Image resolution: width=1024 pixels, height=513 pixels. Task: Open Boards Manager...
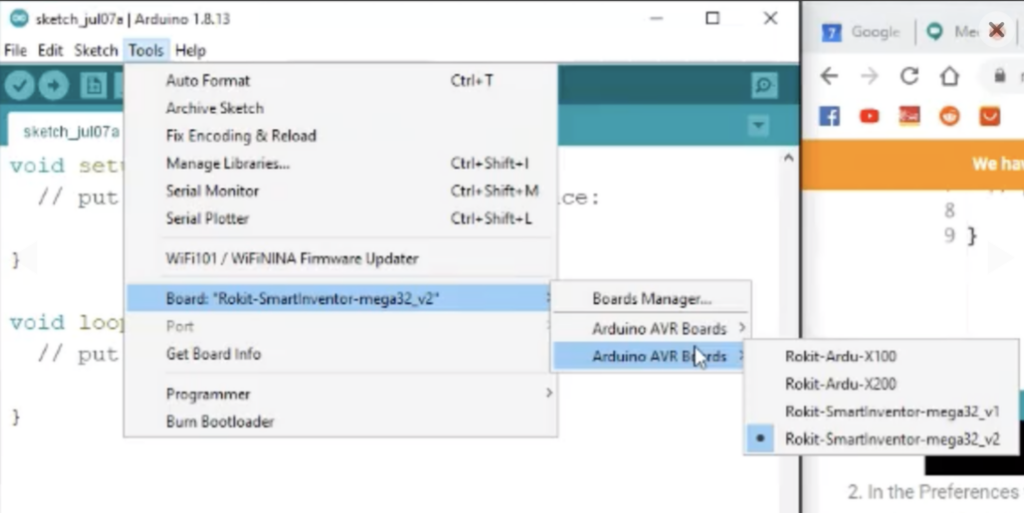point(651,298)
